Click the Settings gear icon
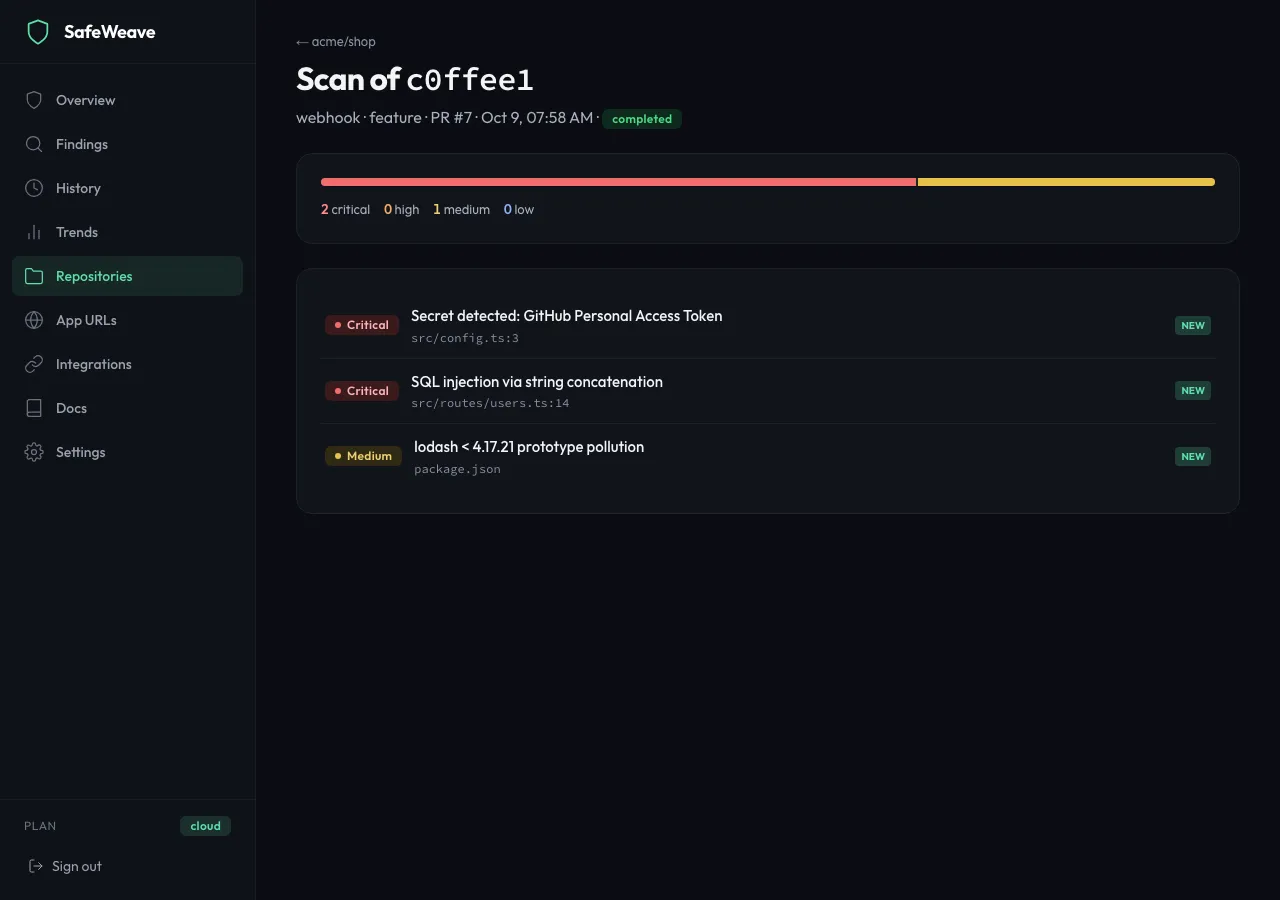This screenshot has height=900, width=1280. pyautogui.click(x=34, y=452)
